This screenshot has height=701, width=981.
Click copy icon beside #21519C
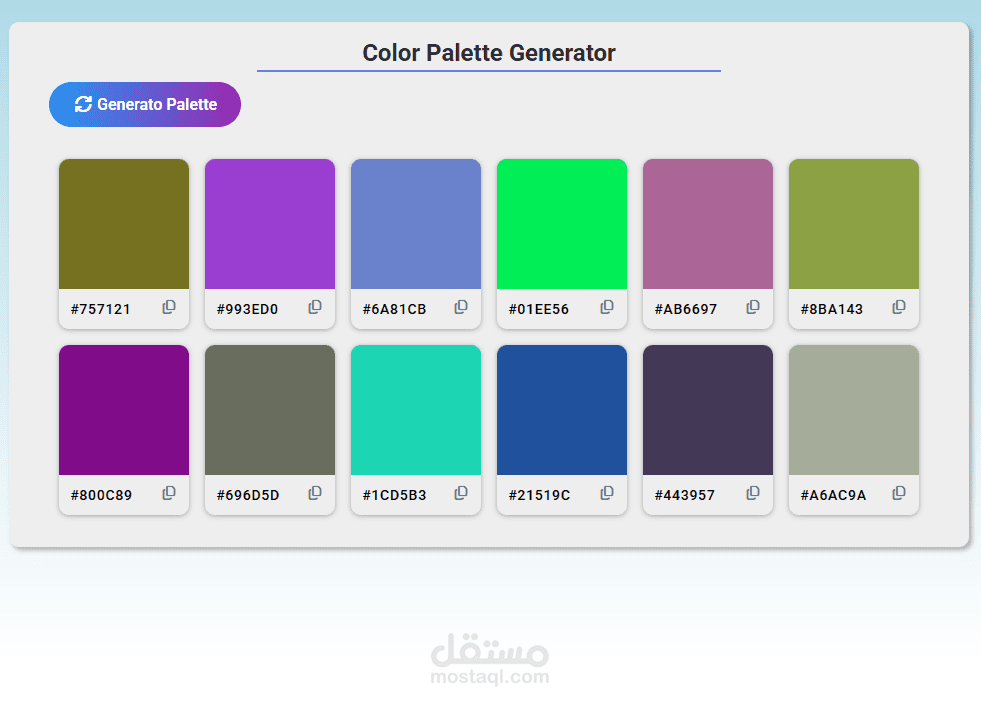(x=607, y=493)
